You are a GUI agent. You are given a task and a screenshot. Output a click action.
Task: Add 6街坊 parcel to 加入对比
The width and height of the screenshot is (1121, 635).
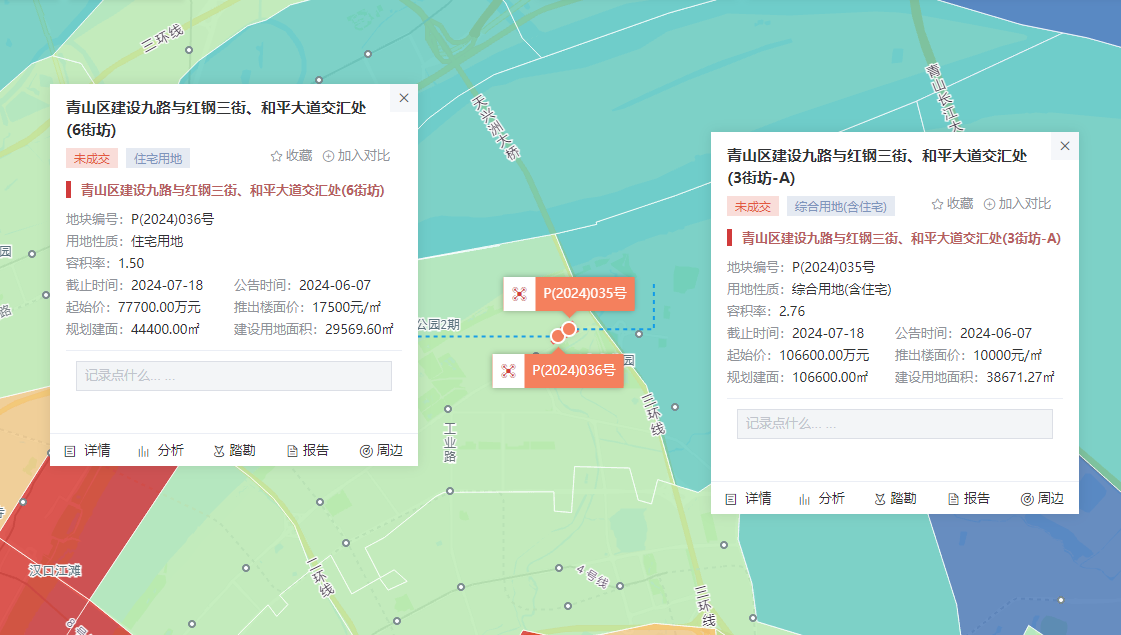[x=356, y=156]
